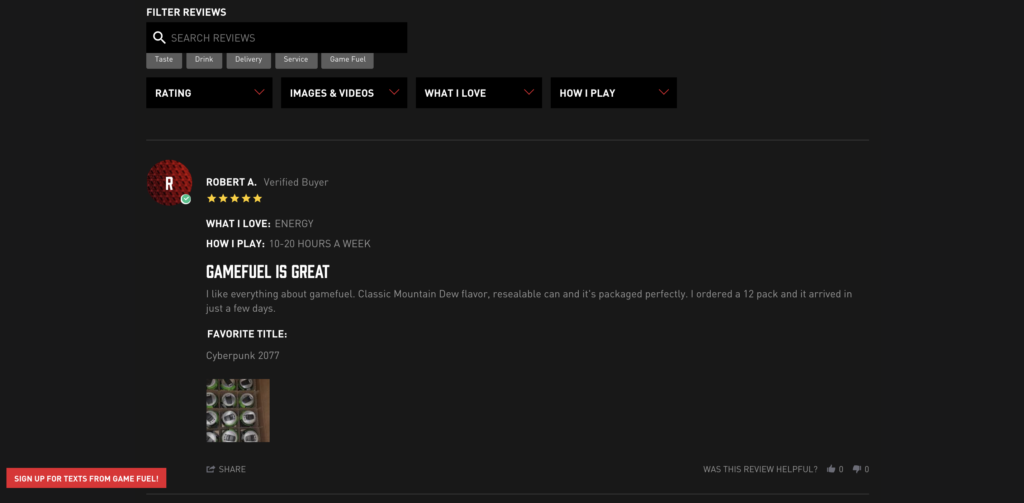Toggle the Delivery filter tag
Image resolution: width=1024 pixels, height=503 pixels.
pos(248,60)
